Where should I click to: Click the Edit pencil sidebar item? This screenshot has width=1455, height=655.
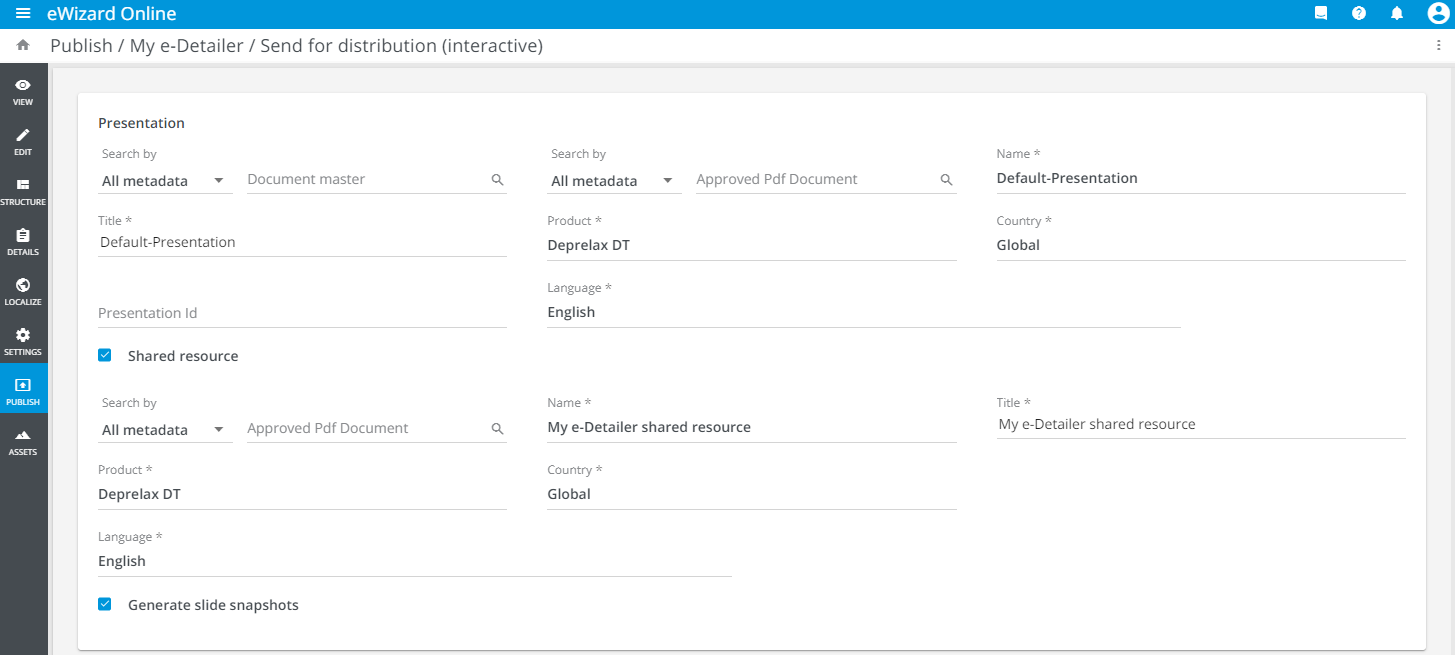[x=23, y=141]
